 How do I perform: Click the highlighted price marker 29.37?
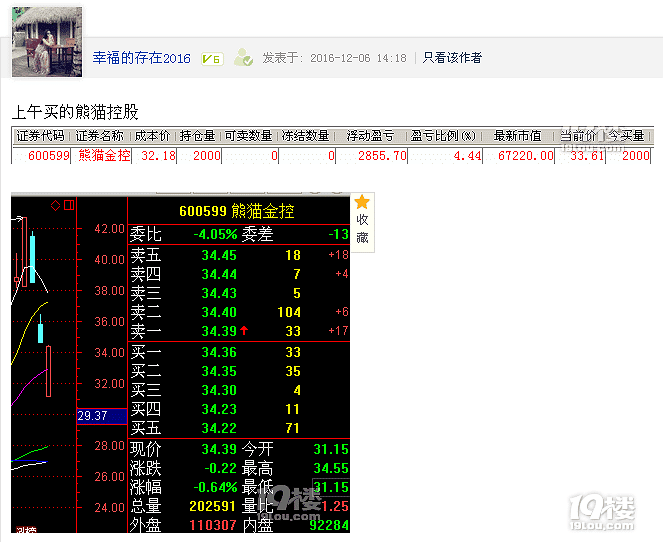(x=102, y=416)
